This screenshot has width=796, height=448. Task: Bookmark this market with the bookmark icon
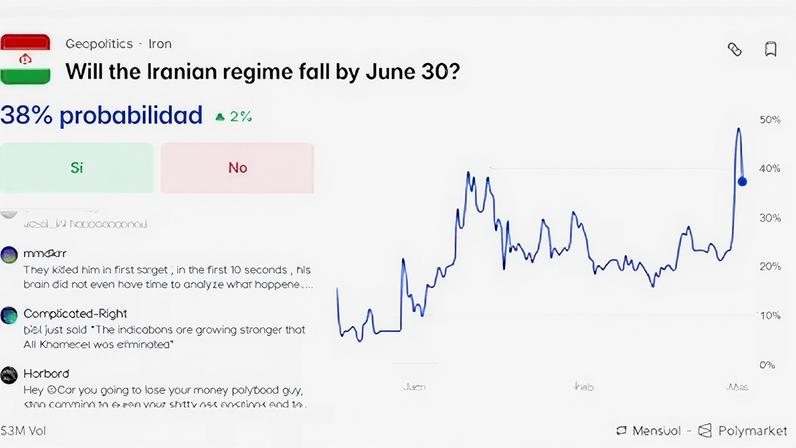(x=770, y=49)
